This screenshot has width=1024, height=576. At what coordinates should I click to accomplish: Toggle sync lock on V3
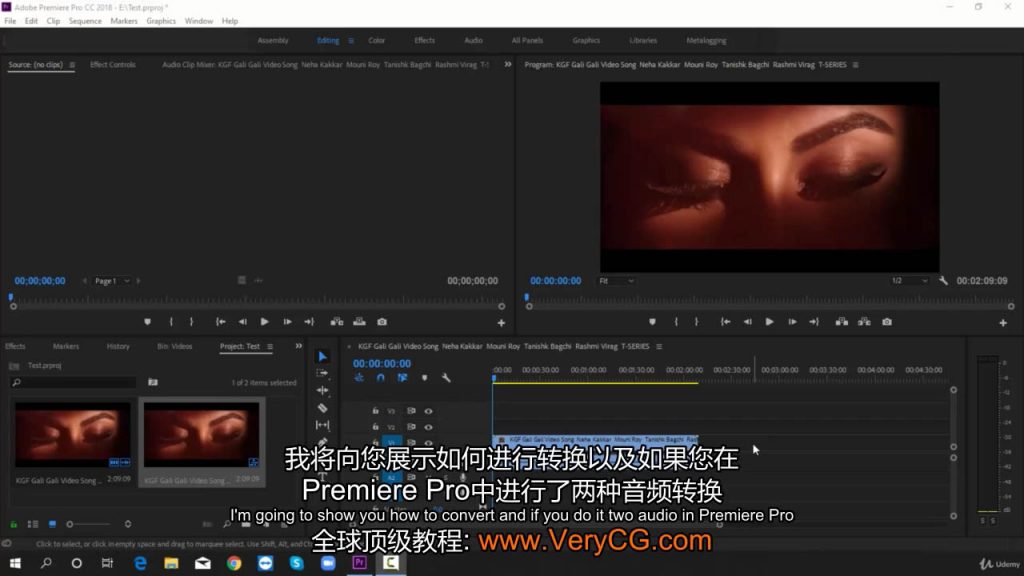pos(411,411)
